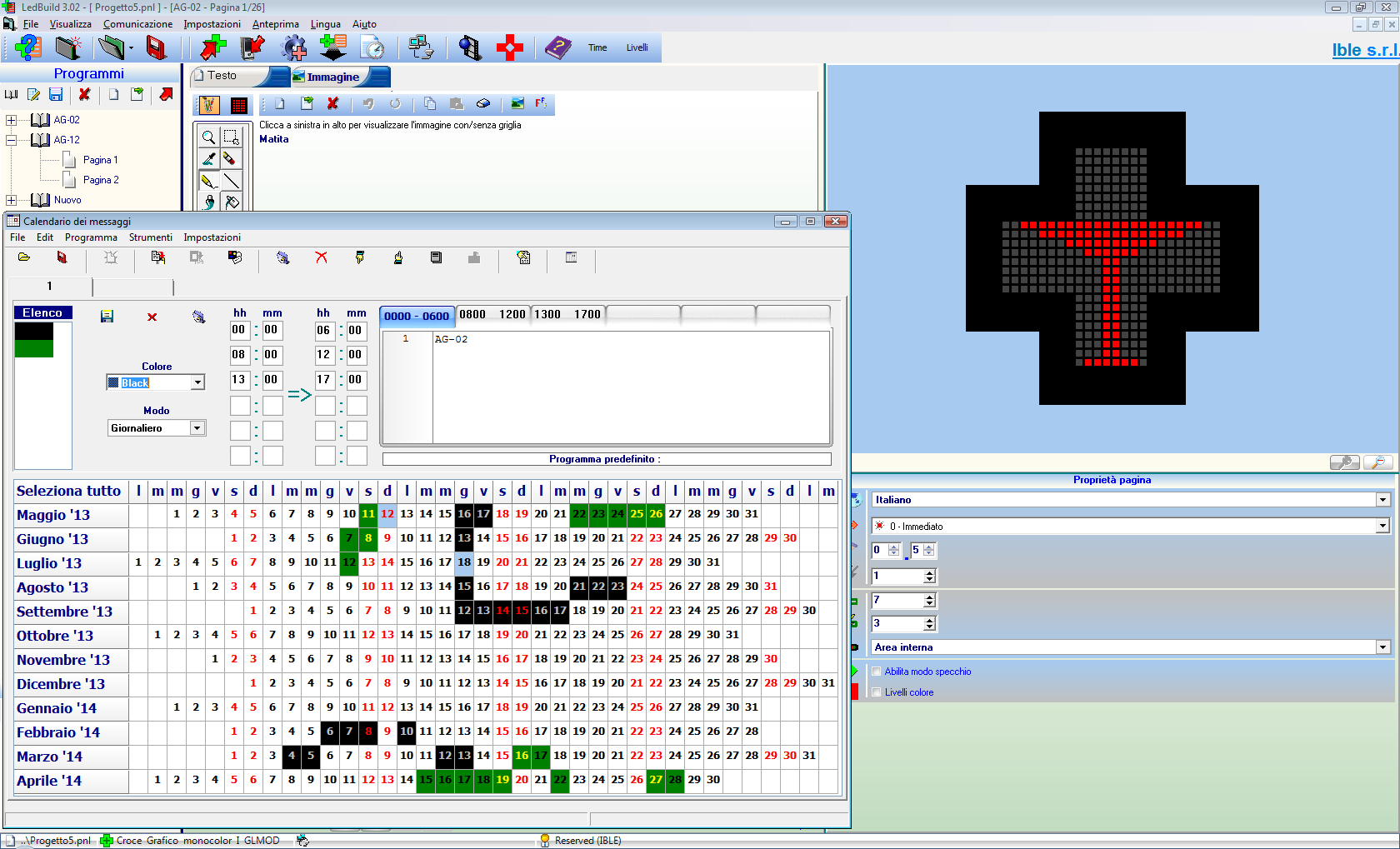
Task: Toggle the red grid view icon
Action: (x=239, y=105)
